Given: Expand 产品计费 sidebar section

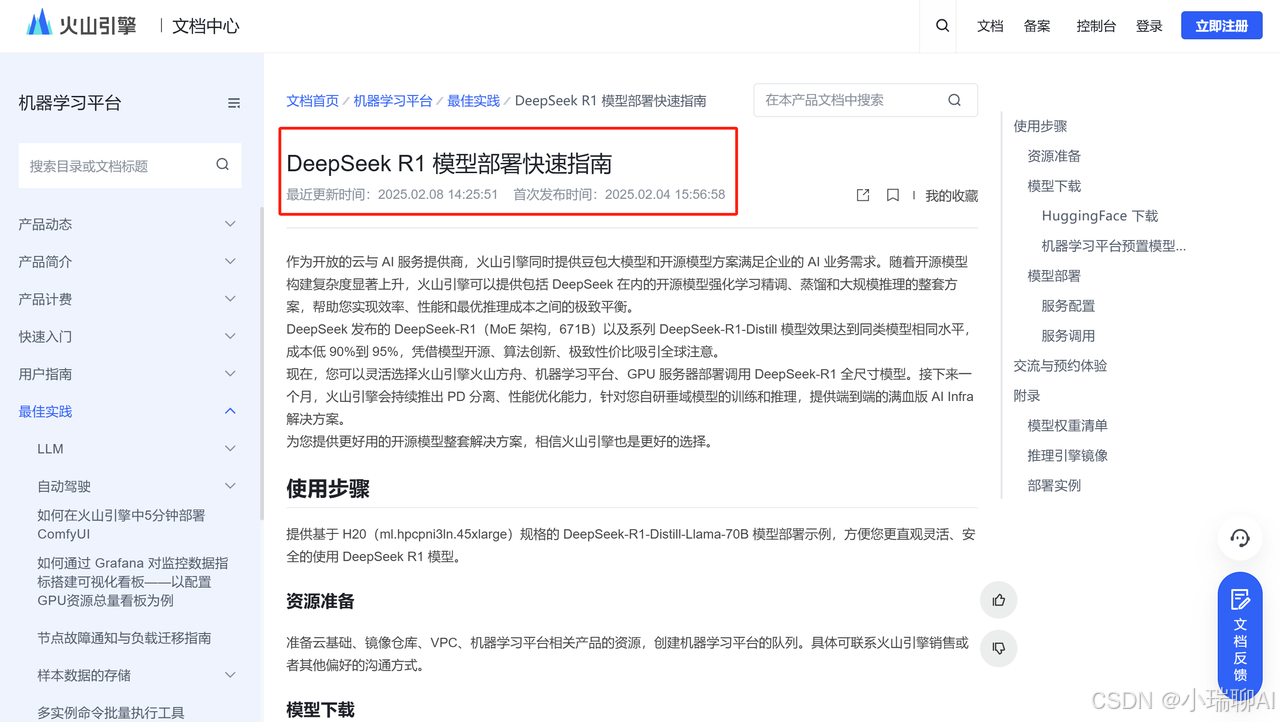Looking at the screenshot, I should point(130,299).
